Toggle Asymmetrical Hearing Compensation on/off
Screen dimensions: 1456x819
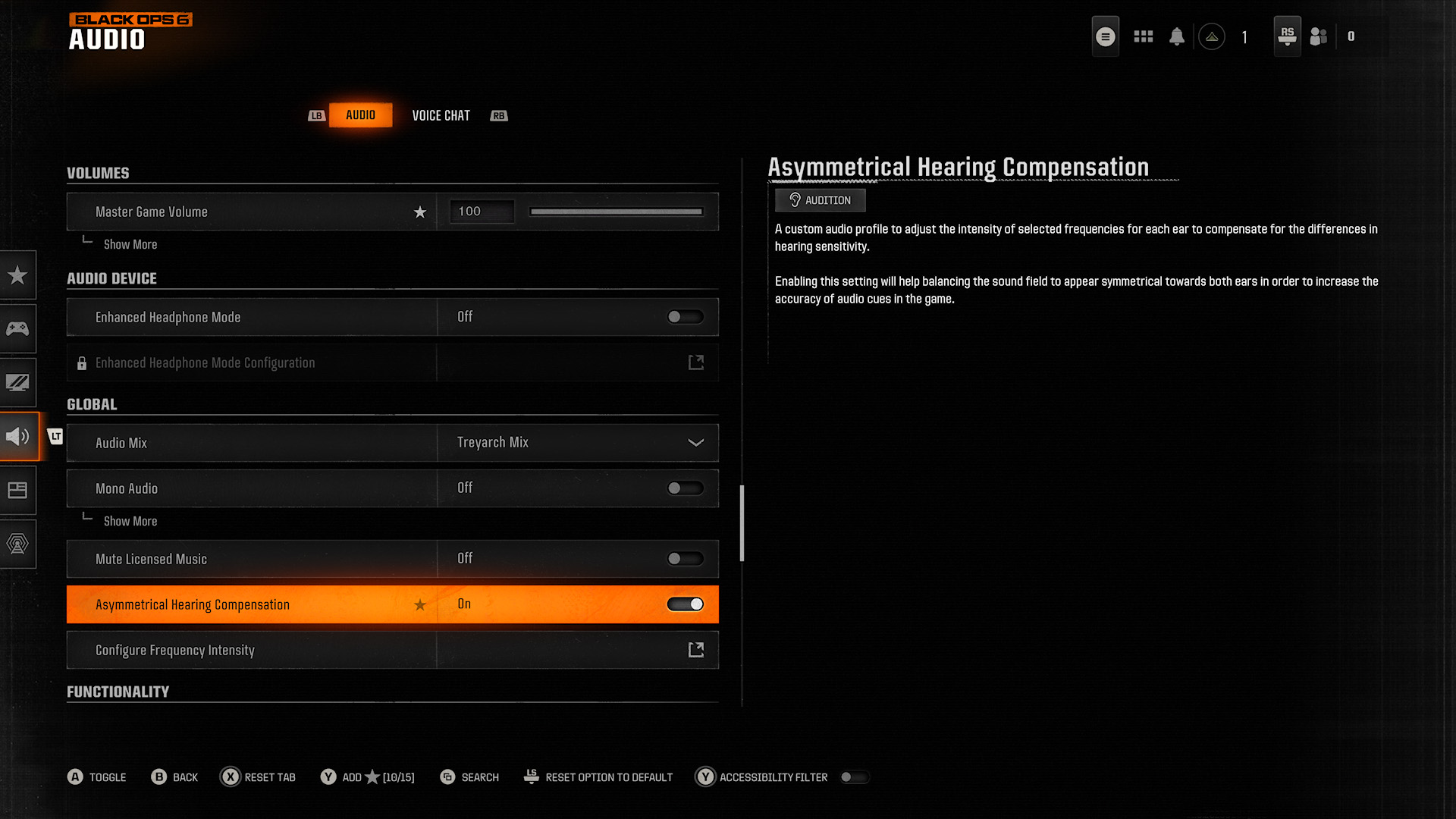(685, 604)
